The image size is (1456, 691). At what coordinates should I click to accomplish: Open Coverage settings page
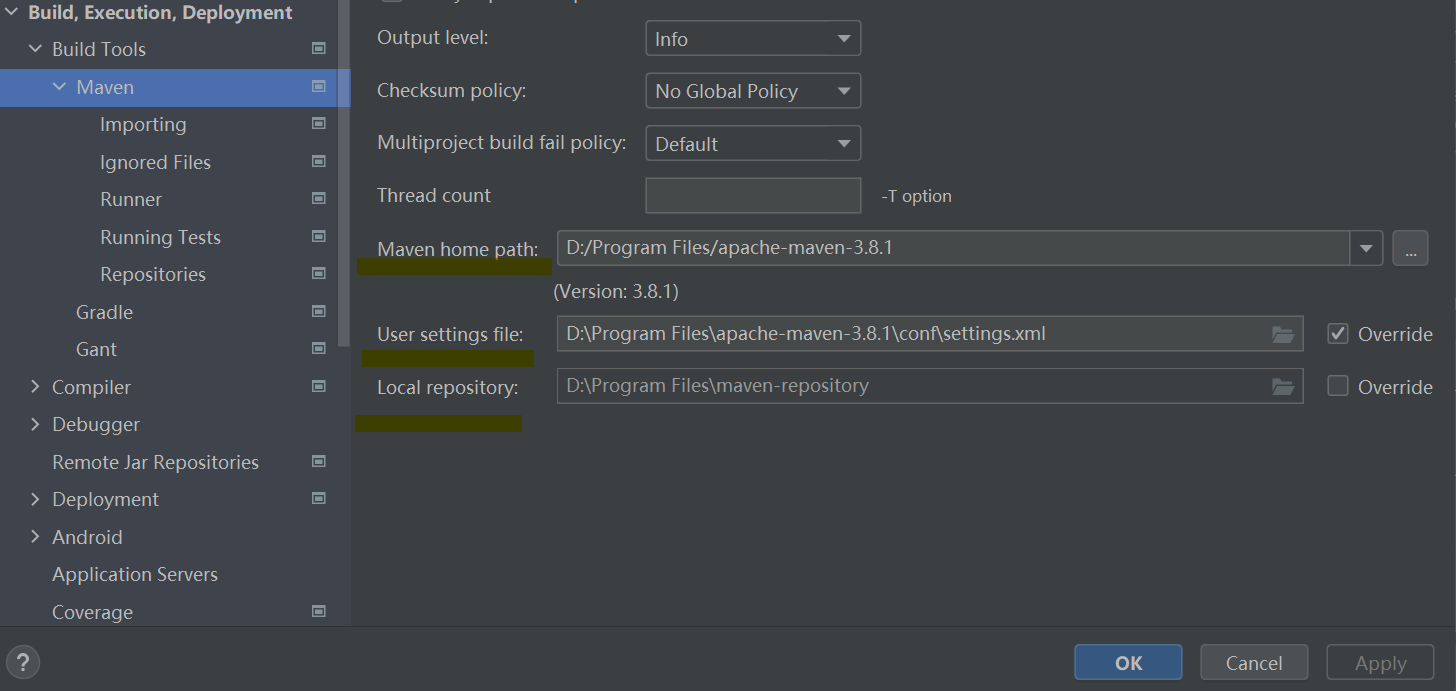point(92,612)
